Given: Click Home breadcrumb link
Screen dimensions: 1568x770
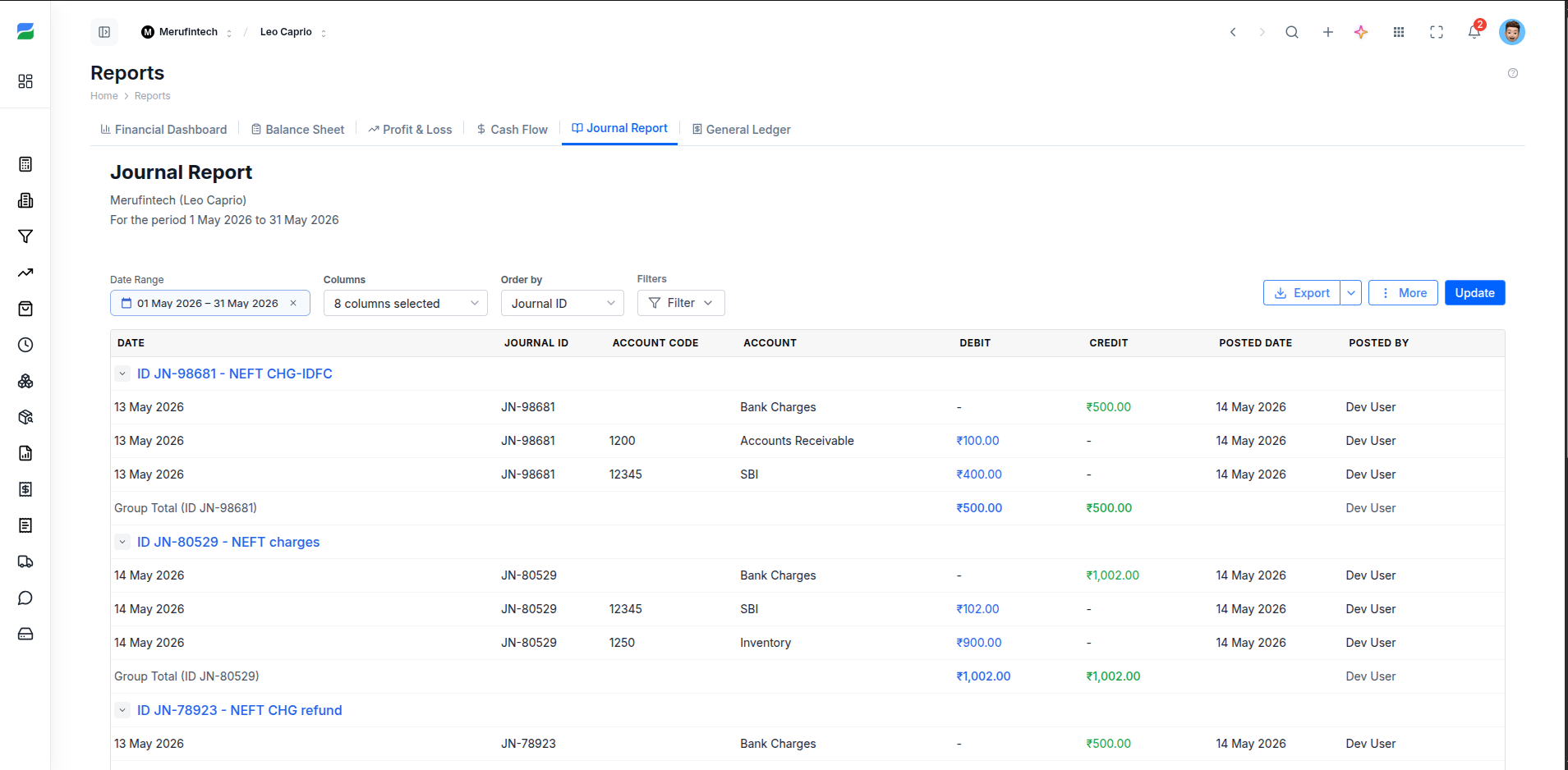Looking at the screenshot, I should 104,96.
